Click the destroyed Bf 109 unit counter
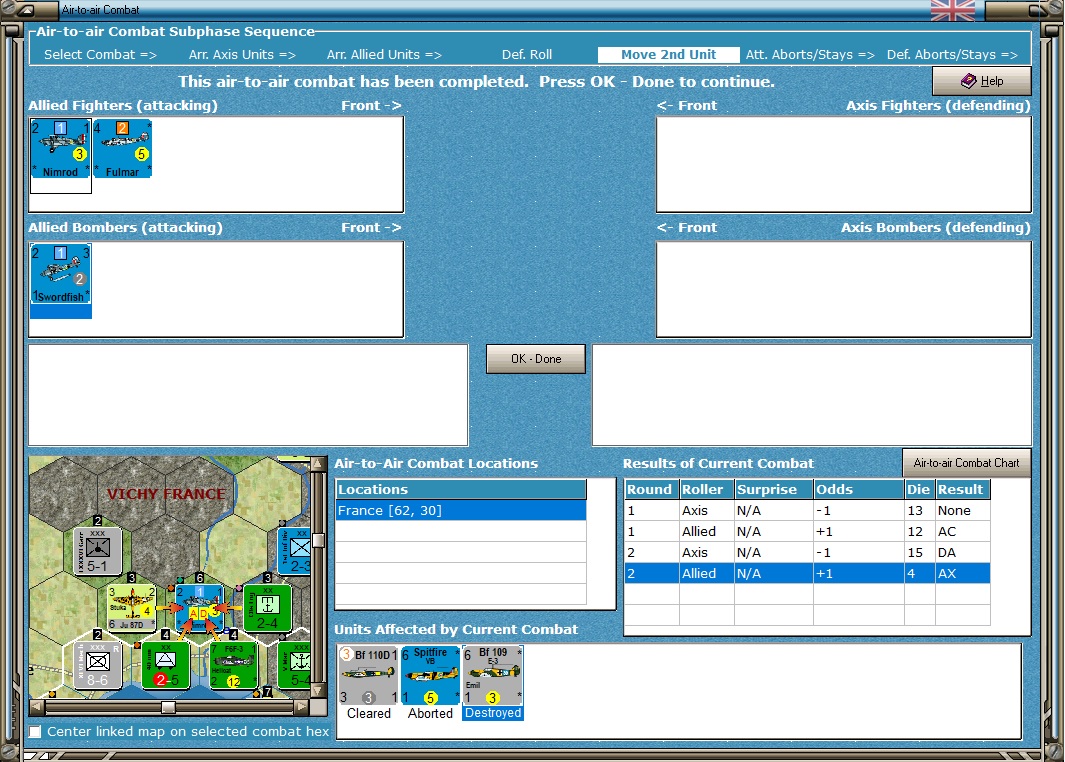Viewport: 1065px width, 762px height. pos(492,676)
